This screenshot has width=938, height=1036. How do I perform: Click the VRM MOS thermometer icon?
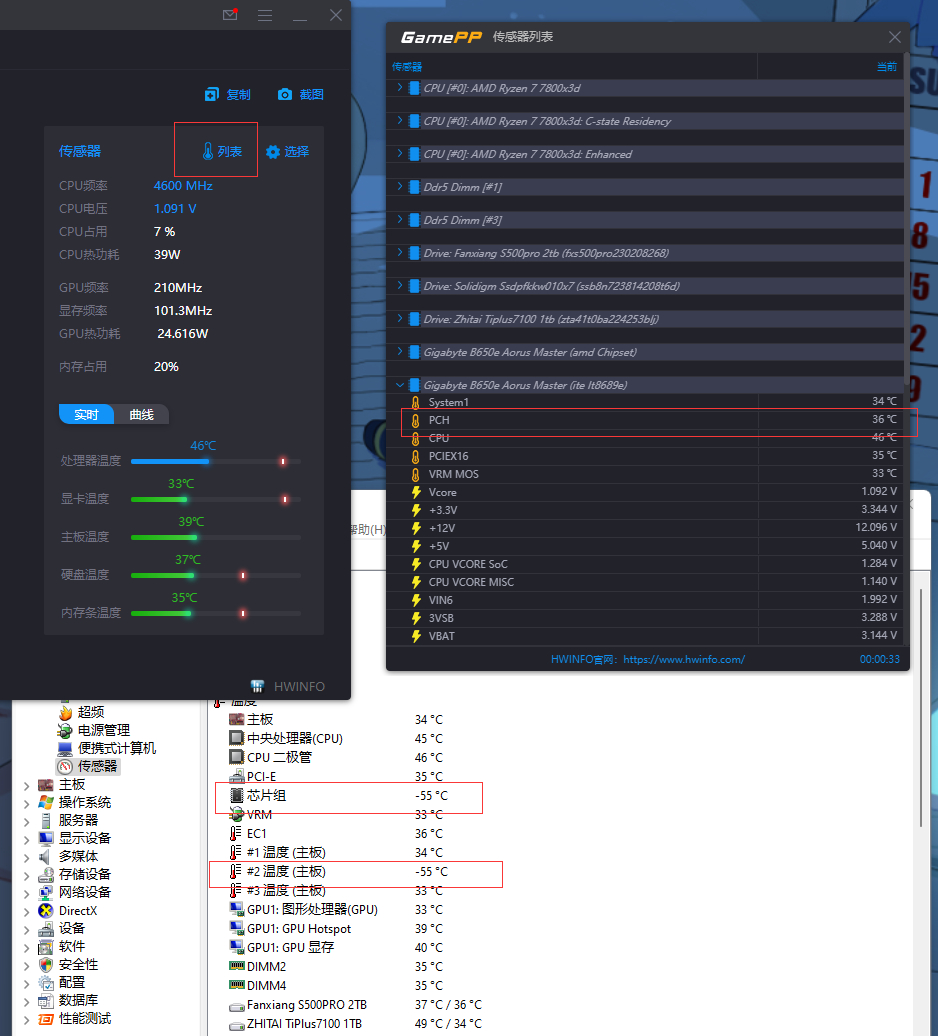click(415, 474)
